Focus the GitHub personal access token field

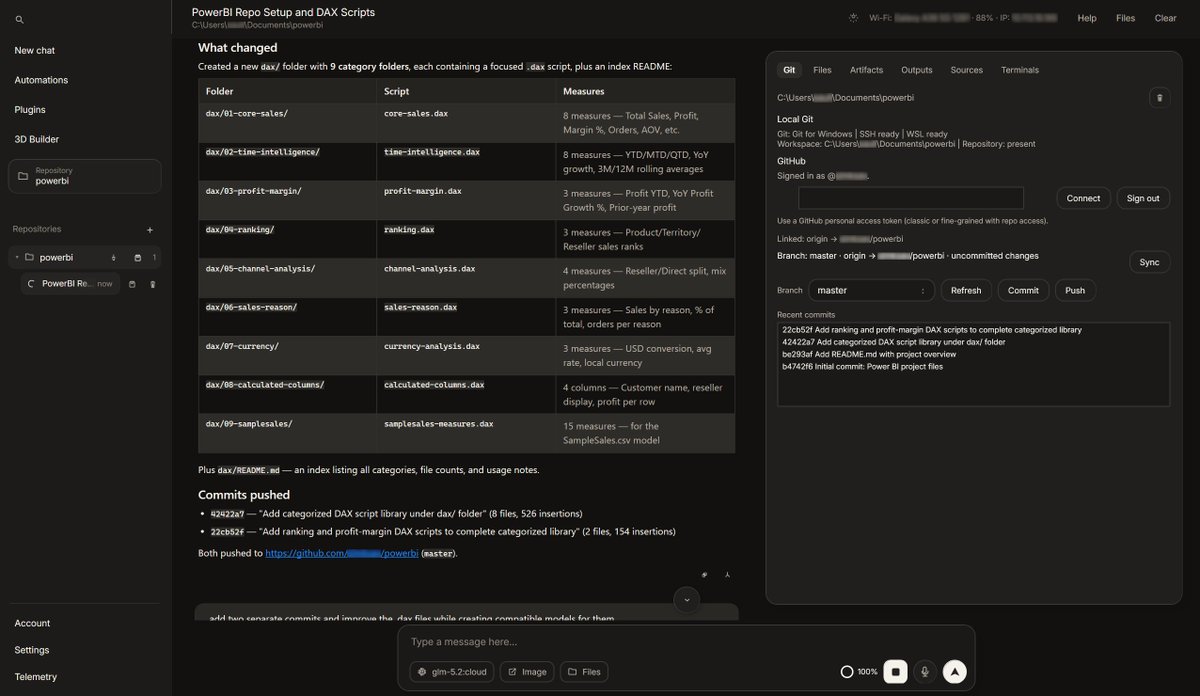(x=911, y=198)
